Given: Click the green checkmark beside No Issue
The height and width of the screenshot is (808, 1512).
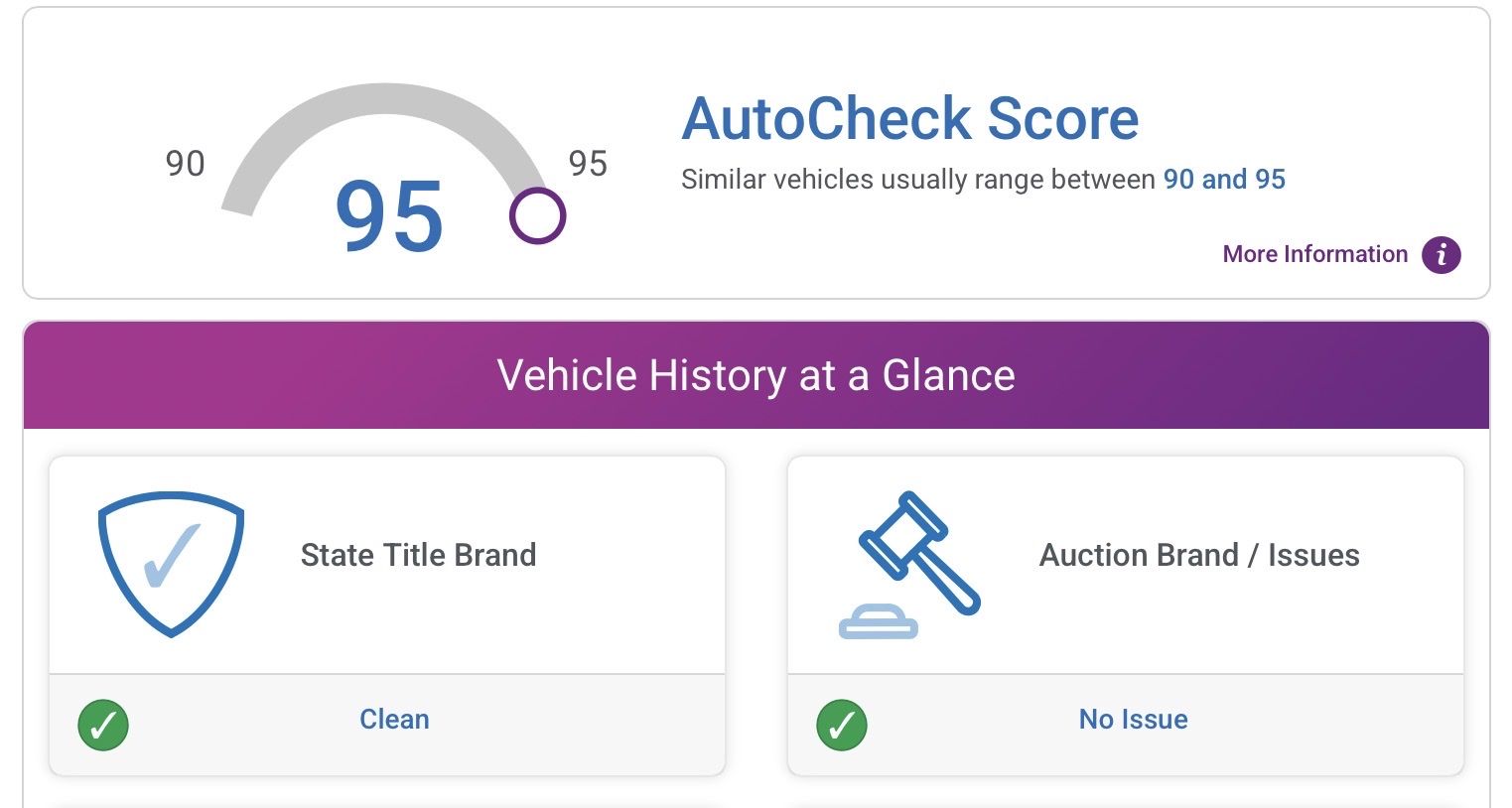Looking at the screenshot, I should [842, 726].
